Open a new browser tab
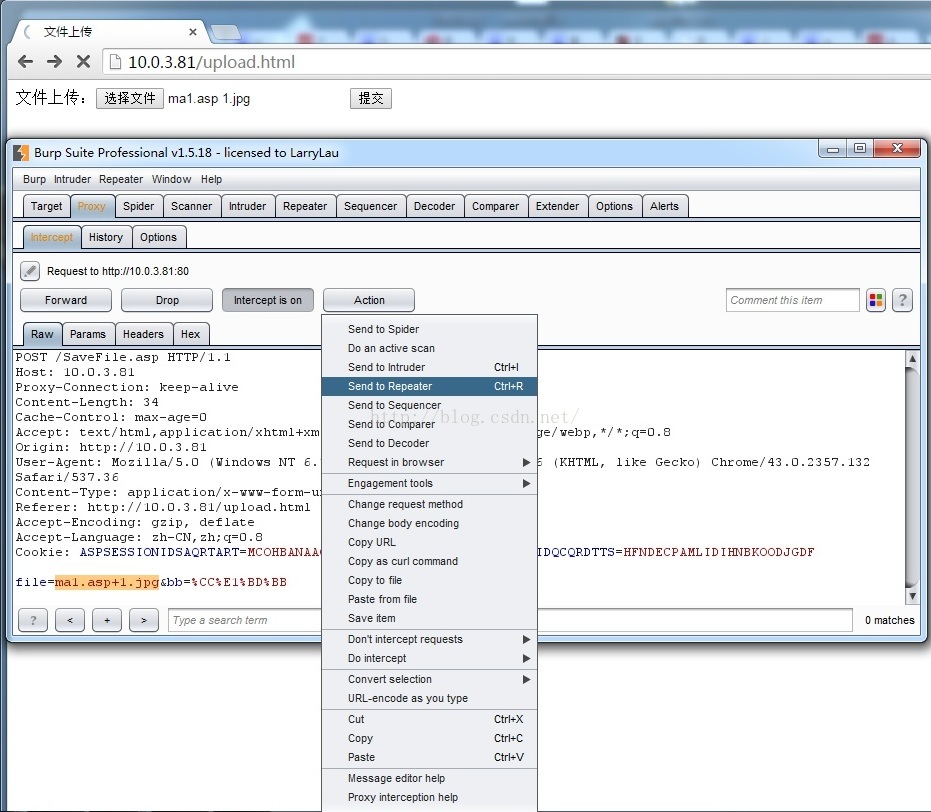 tap(225, 33)
